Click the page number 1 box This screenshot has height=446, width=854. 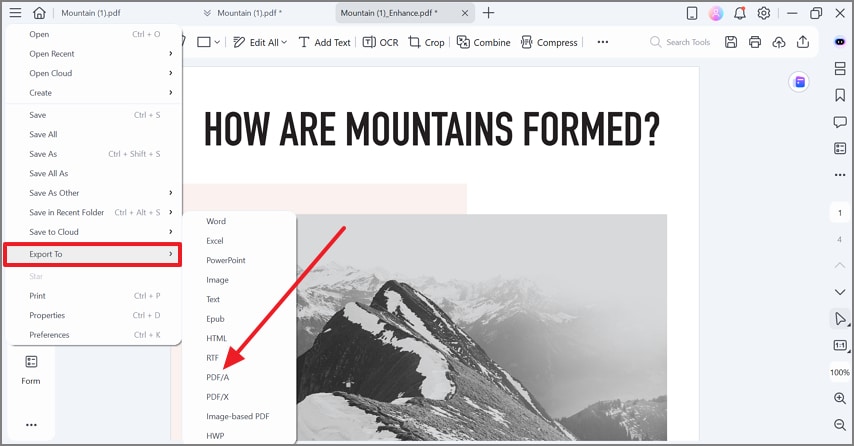839,213
